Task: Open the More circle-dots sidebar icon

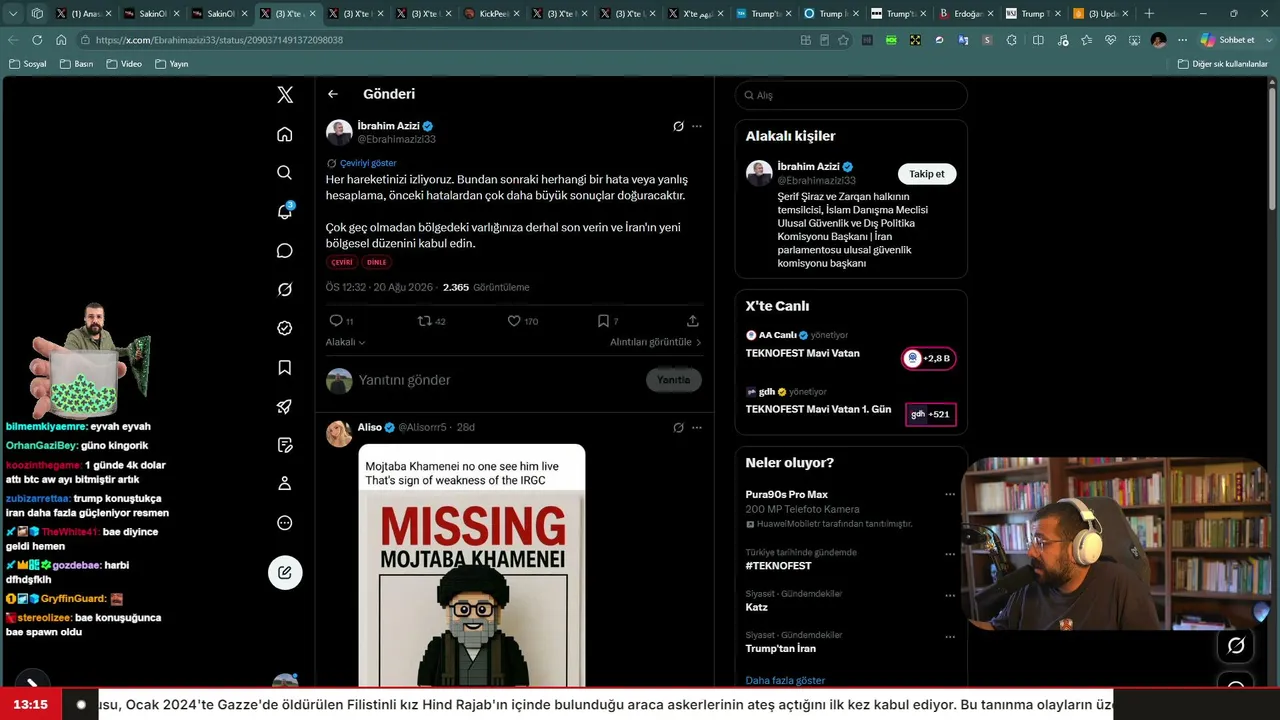Action: pyautogui.click(x=285, y=523)
